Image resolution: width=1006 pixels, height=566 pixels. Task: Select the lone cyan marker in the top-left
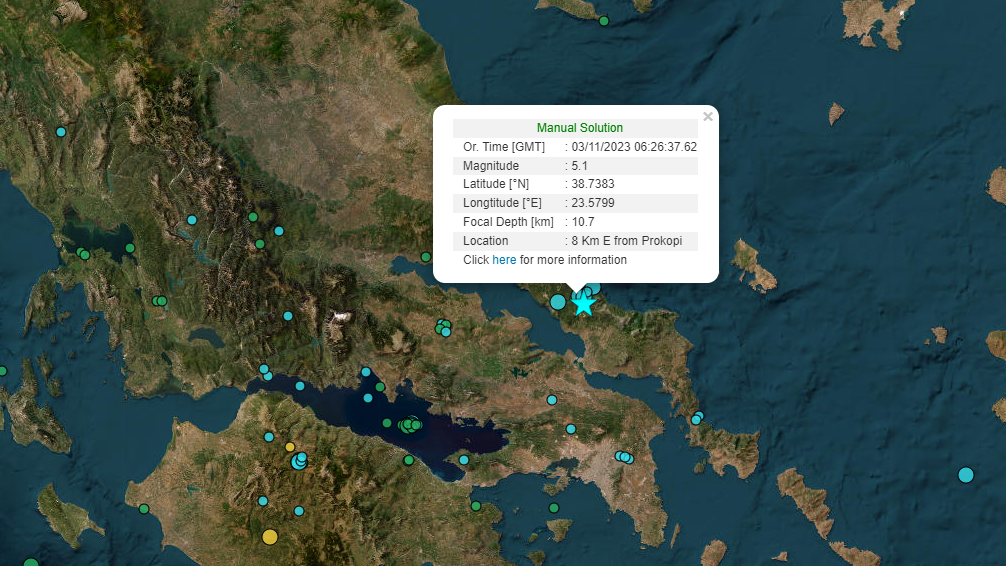(61, 132)
